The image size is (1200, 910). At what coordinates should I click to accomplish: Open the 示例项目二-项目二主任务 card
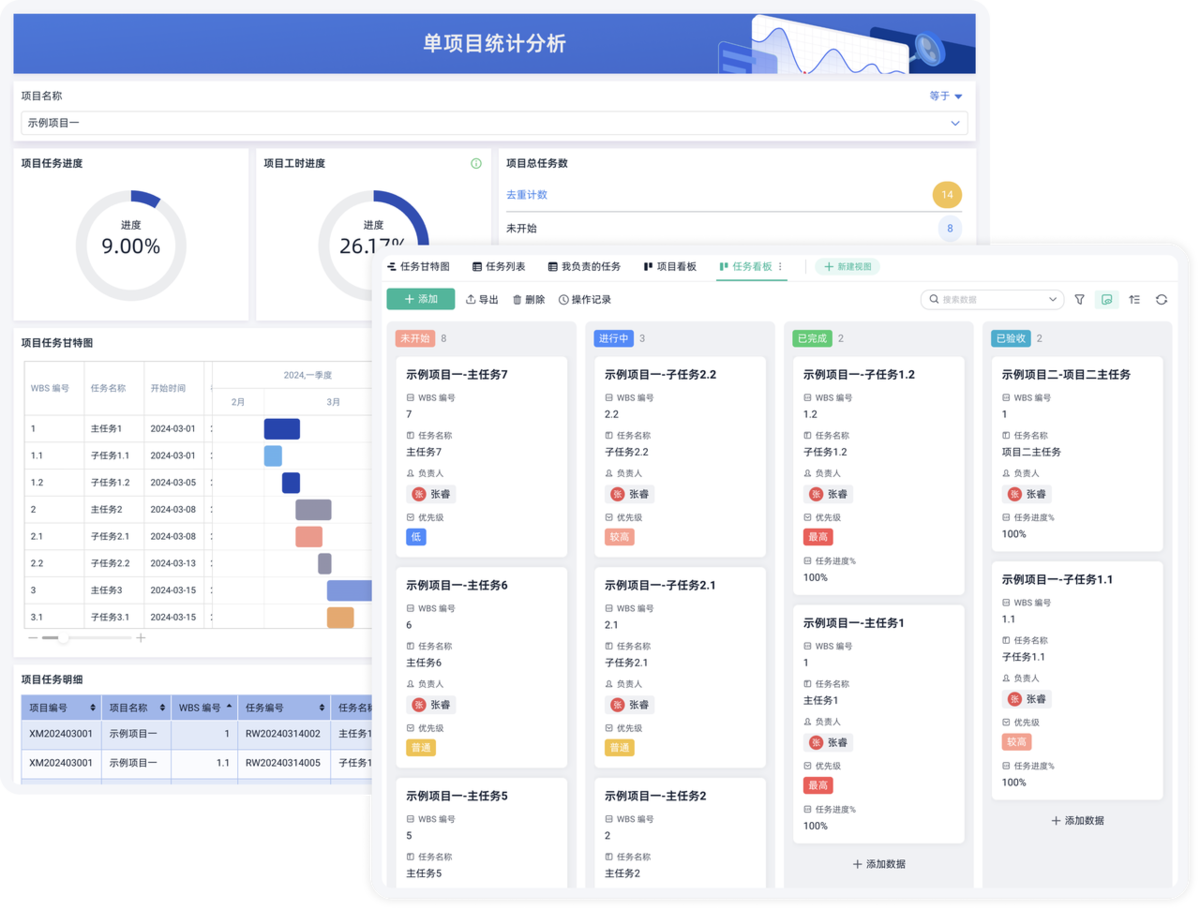1077,454
